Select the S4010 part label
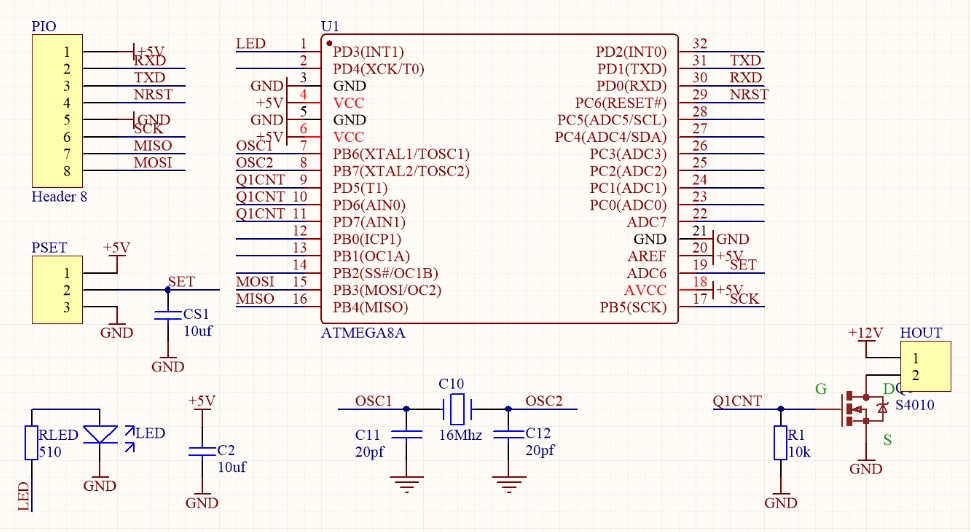This screenshot has height=532, width=971. coord(915,405)
